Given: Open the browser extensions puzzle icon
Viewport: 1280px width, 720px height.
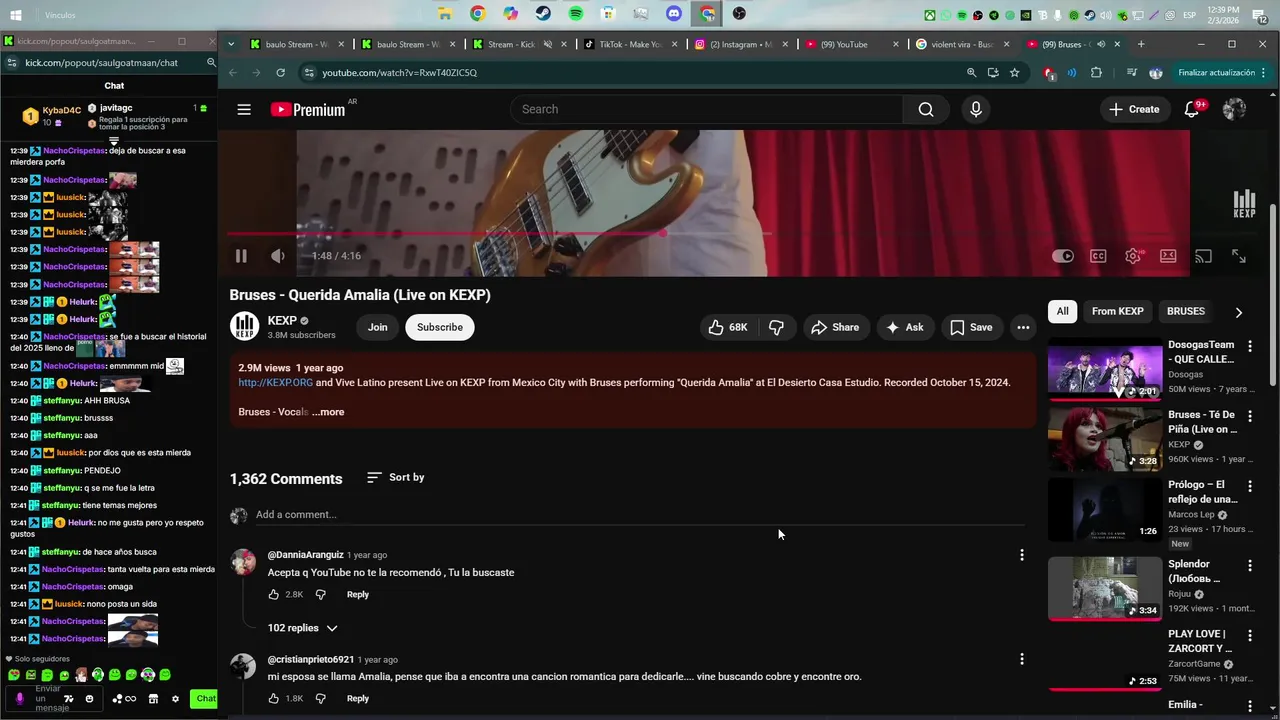Looking at the screenshot, I should pos(1097,73).
